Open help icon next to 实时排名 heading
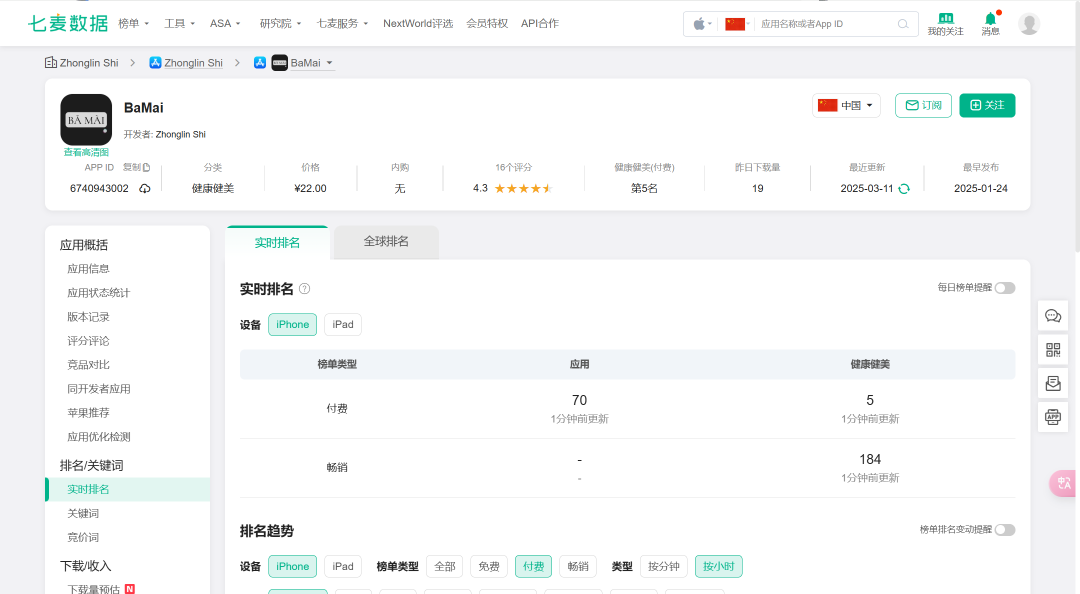The image size is (1080, 594). coord(304,289)
